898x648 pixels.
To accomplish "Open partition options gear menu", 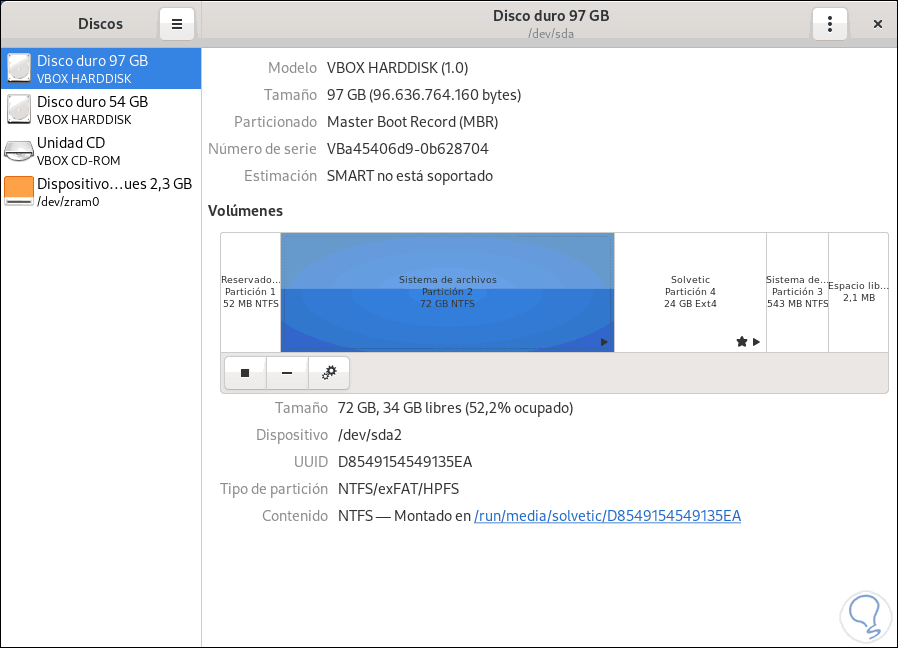I will 329,373.
